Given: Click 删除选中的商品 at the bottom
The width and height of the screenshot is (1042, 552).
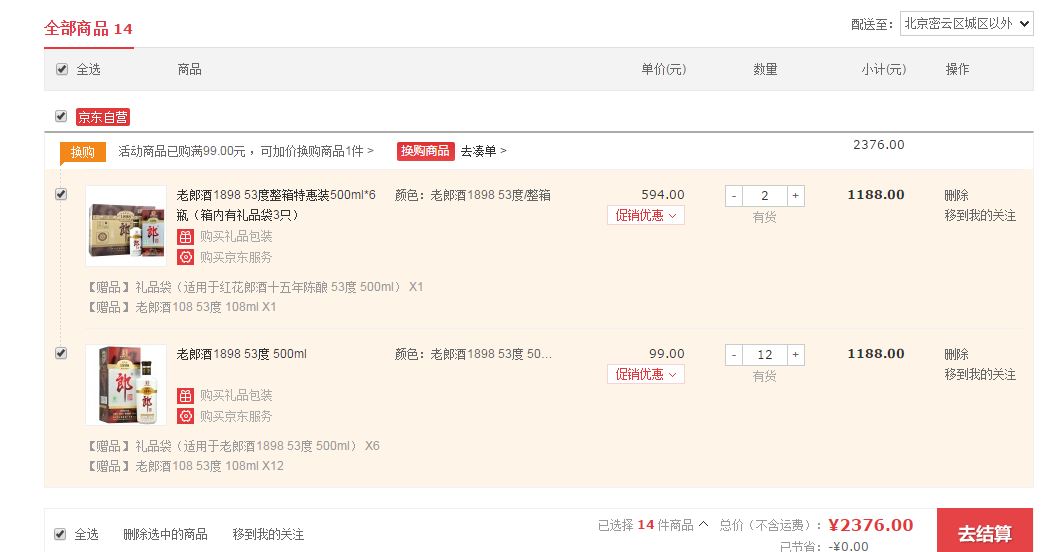Looking at the screenshot, I should coord(165,534).
